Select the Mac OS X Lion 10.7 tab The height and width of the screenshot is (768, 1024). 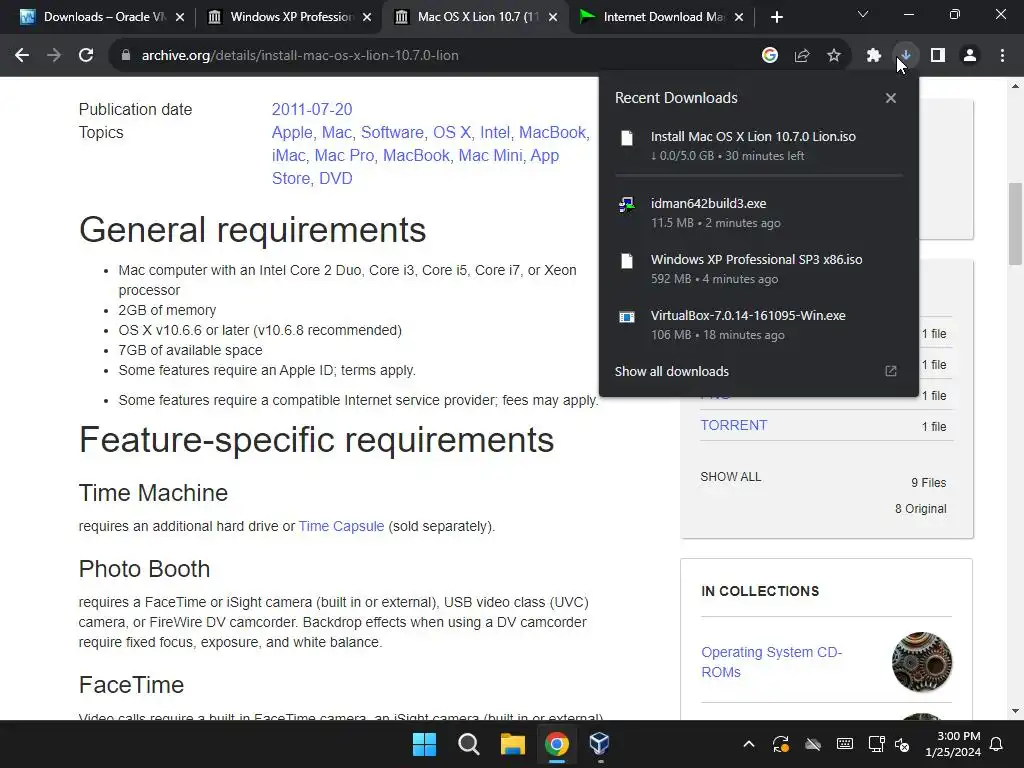475,17
